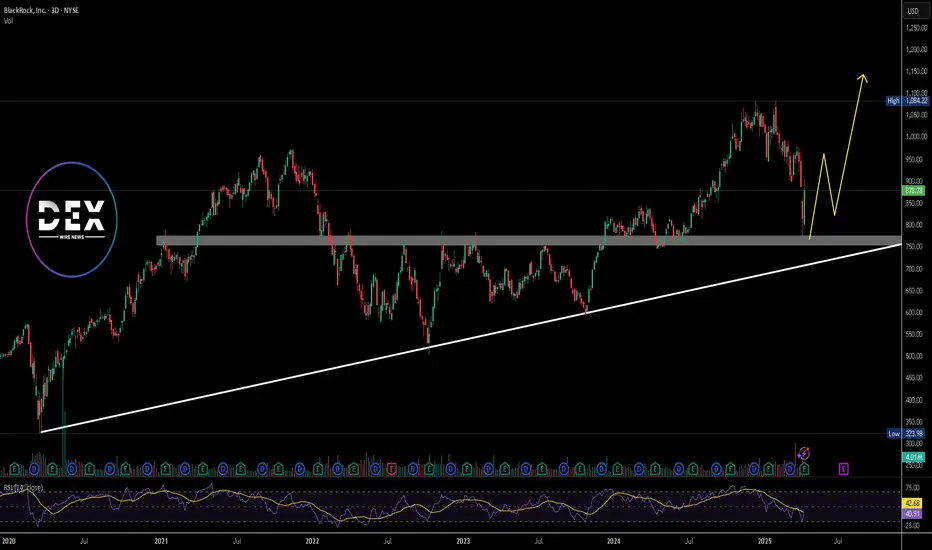Screen dimensions: 932x550
Task: Click the yellow 42.68 RSI value tag
Action: point(913,504)
